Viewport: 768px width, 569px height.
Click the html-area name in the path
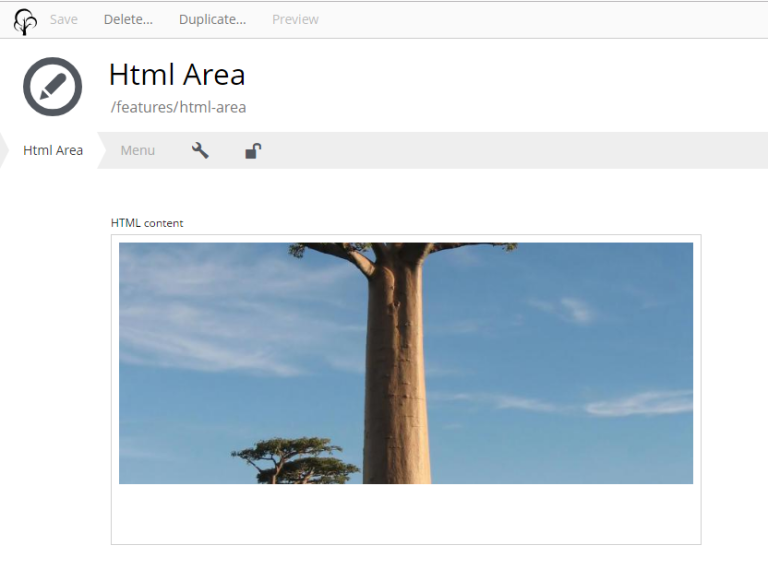click(x=213, y=107)
